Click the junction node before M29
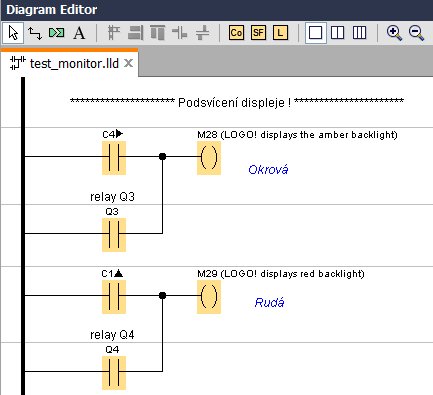This screenshot has height=395, width=433. coord(162,295)
